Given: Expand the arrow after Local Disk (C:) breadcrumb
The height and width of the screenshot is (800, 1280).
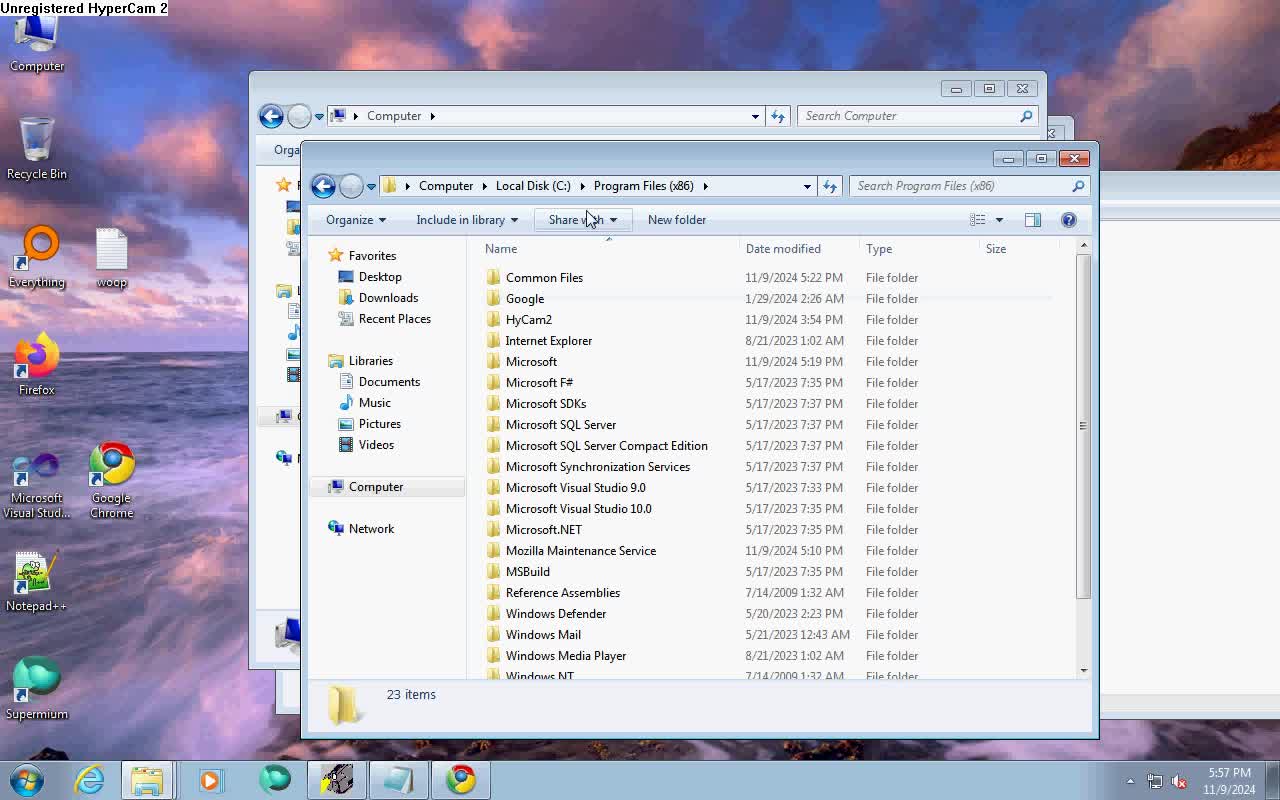Looking at the screenshot, I should pos(582,186).
